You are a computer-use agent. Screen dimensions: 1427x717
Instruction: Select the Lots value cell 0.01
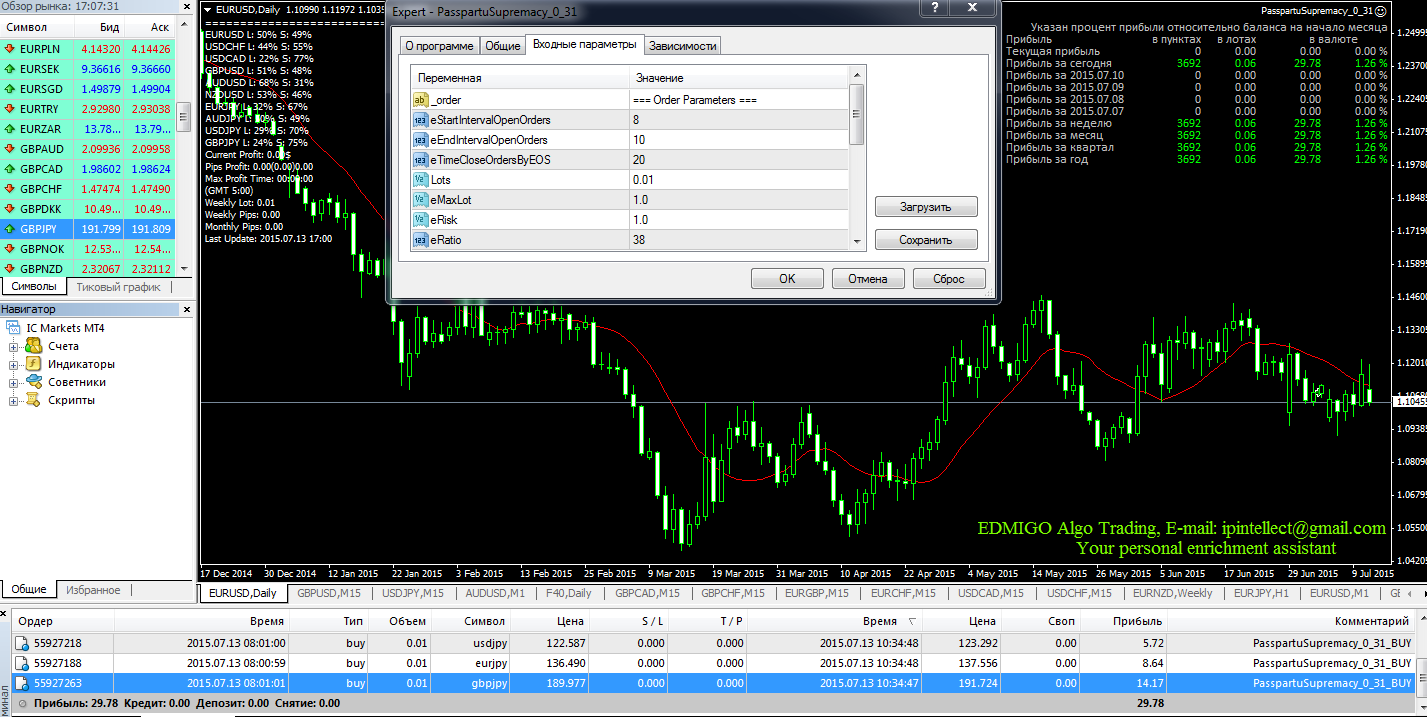pos(738,180)
